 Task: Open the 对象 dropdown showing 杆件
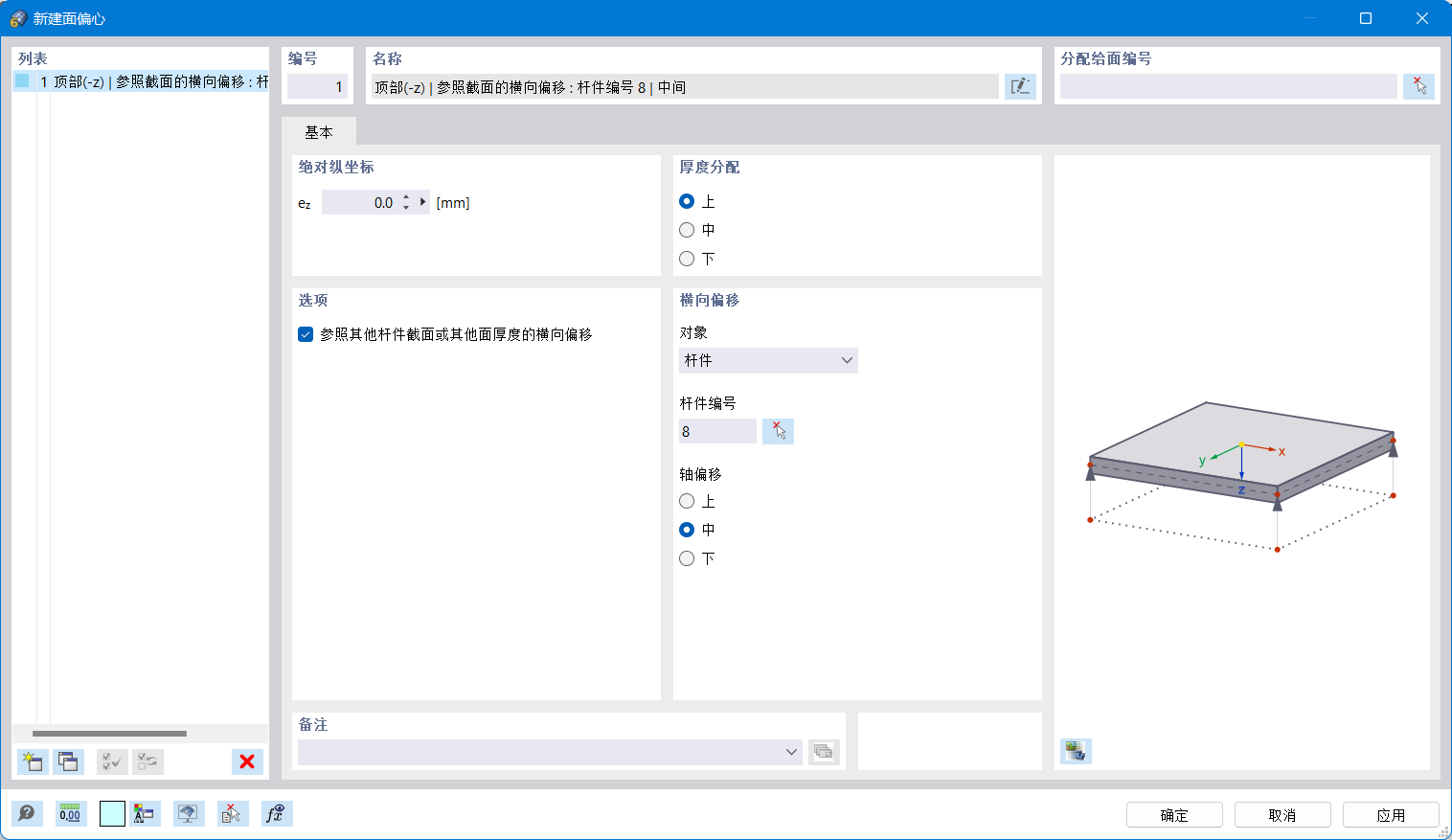tap(767, 360)
